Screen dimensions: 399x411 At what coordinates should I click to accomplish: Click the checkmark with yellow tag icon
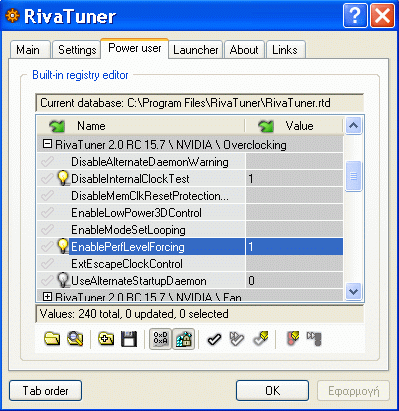(x=261, y=339)
